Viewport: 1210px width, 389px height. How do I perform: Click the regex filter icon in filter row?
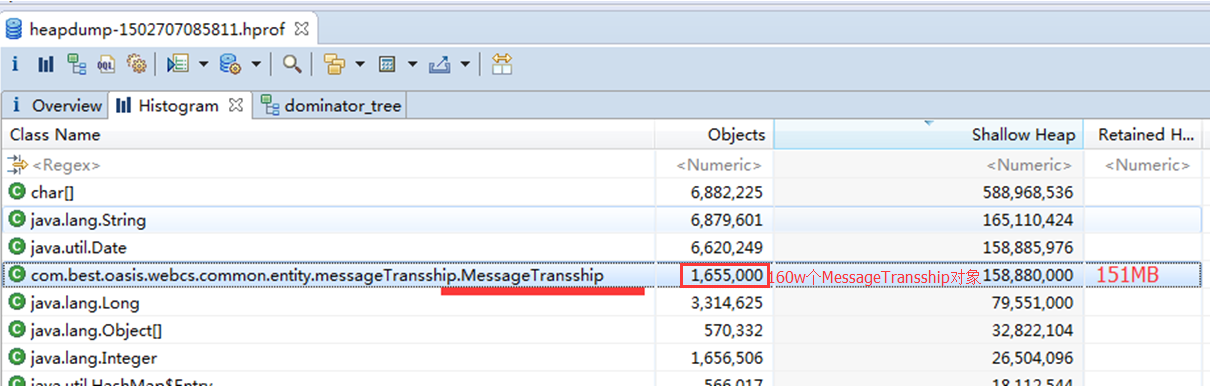17,165
